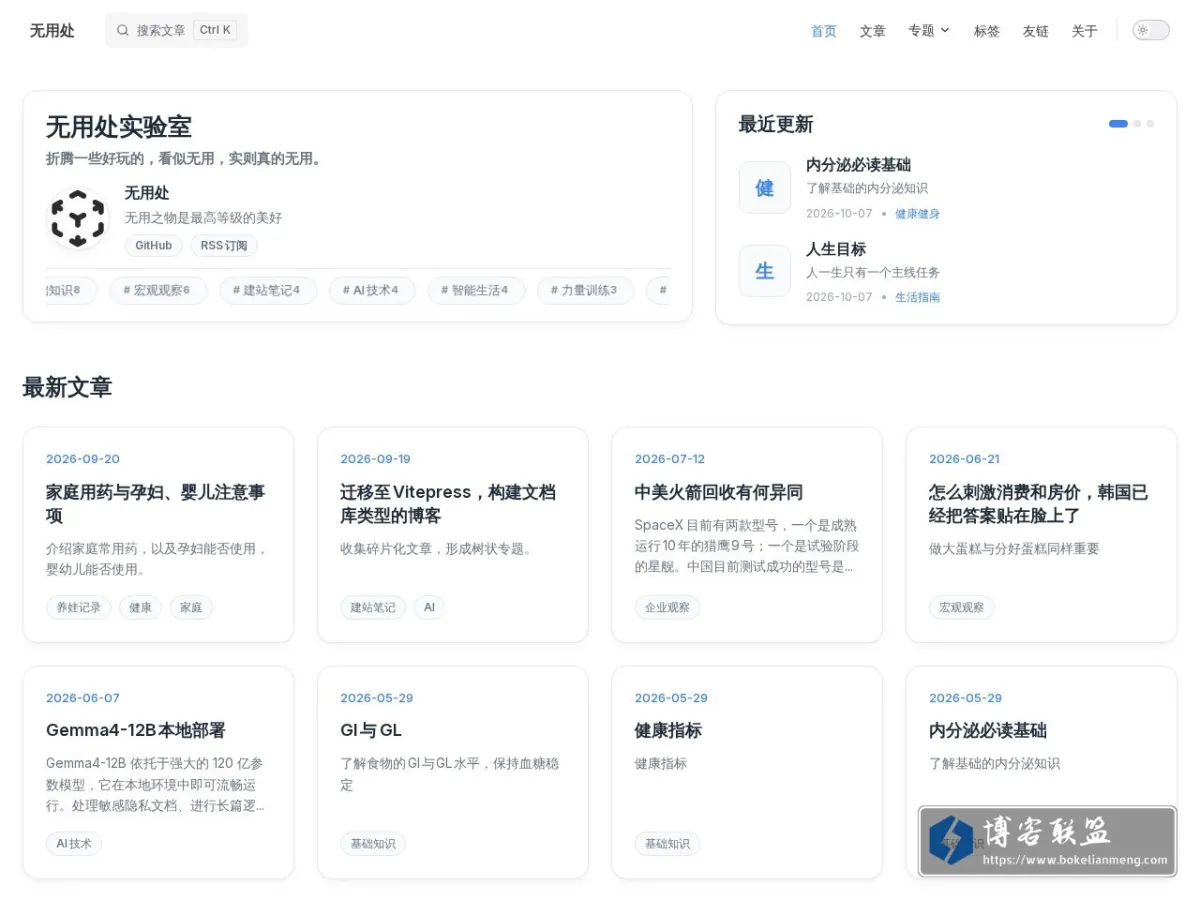Click 宏观观察 tag on 韩国 article card
The height and width of the screenshot is (900, 1200).
pyautogui.click(x=961, y=607)
